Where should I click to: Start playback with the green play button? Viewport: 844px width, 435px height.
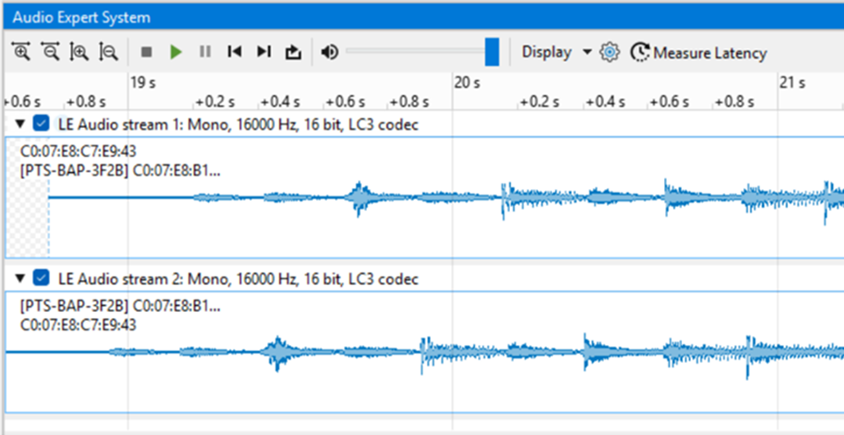click(x=175, y=52)
